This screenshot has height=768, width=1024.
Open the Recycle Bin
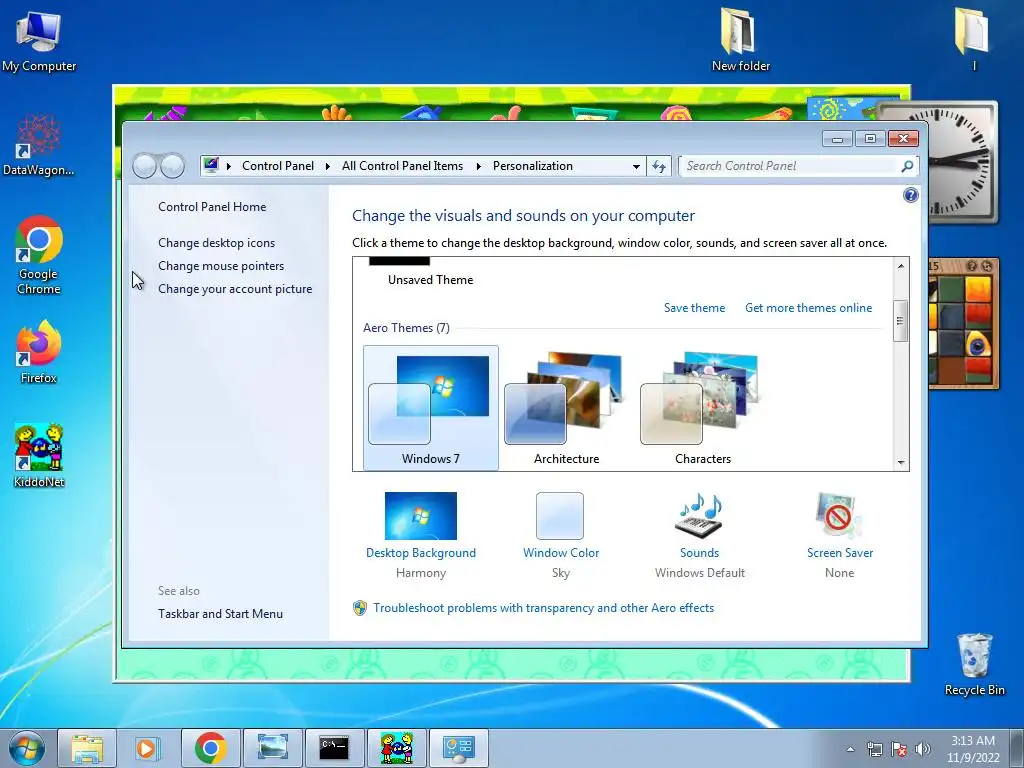click(974, 664)
